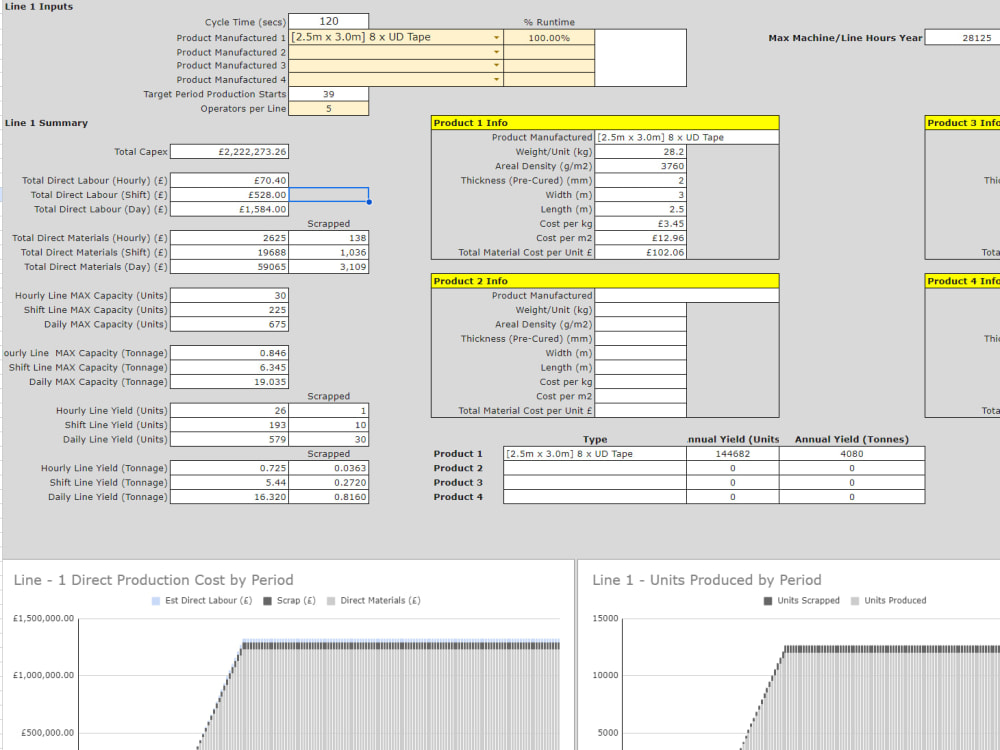
Task: Select the Daily Line Yield units 579
Action: pos(230,439)
